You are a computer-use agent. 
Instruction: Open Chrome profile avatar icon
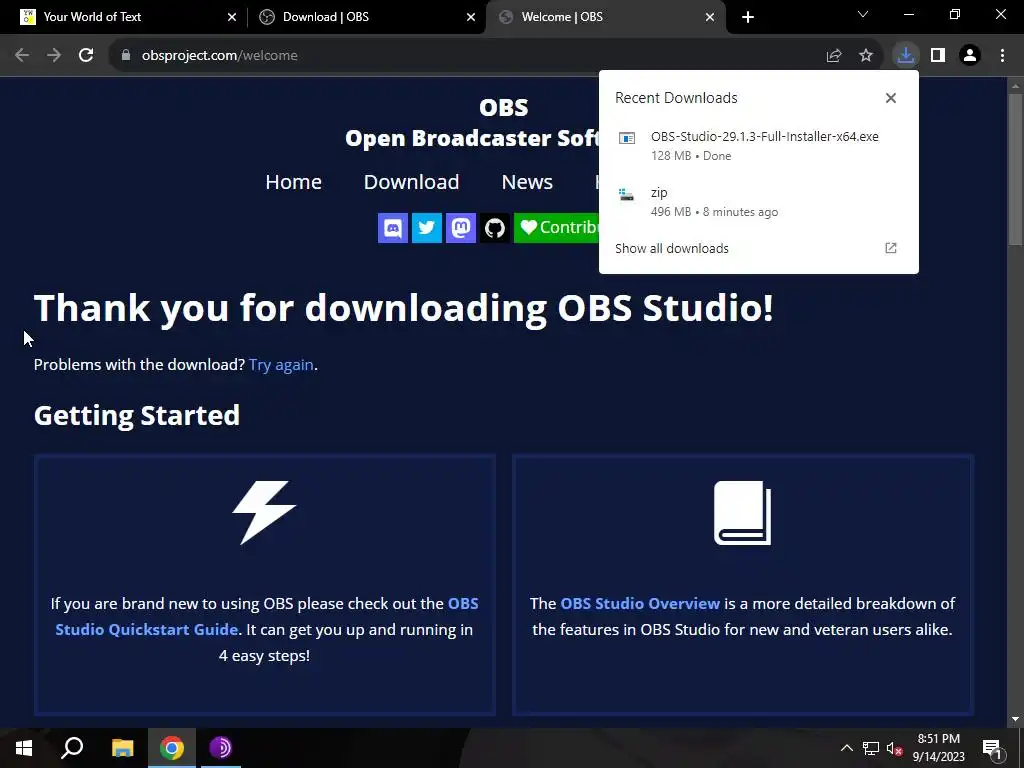pos(970,56)
